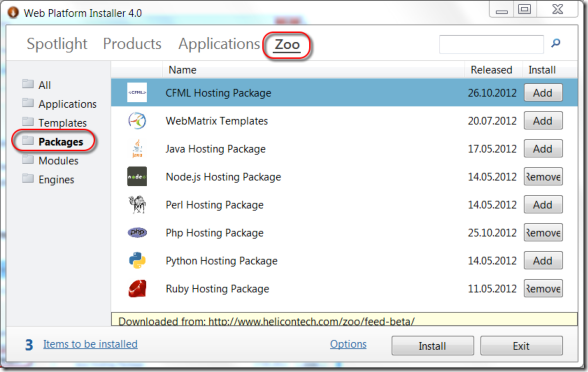Screen dimensions: 588x372
Task: Select Modules in the sidebar
Action: [58, 160]
